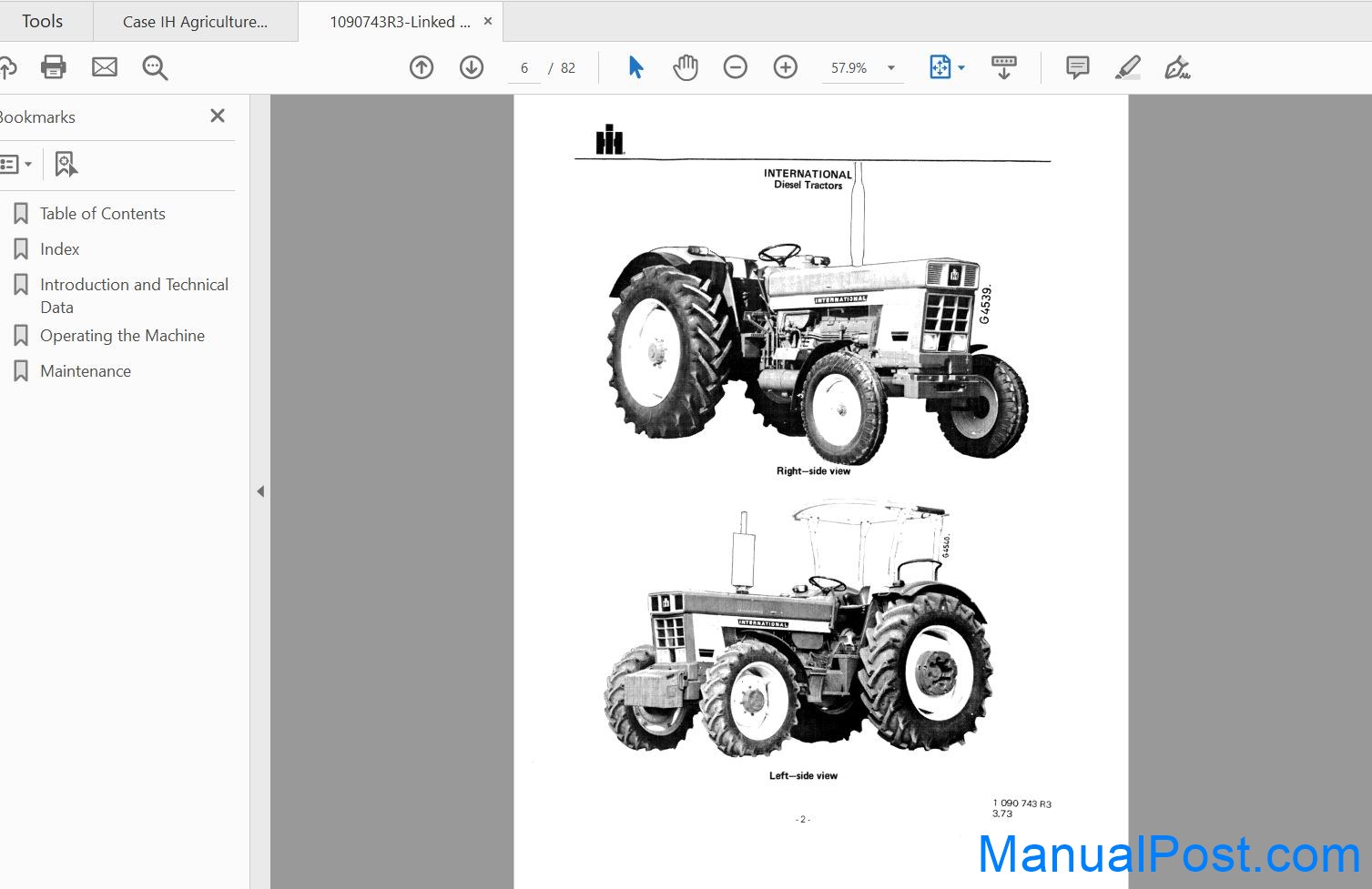Select the Highlight text pen
The height and width of the screenshot is (889, 1372).
coord(1128,67)
